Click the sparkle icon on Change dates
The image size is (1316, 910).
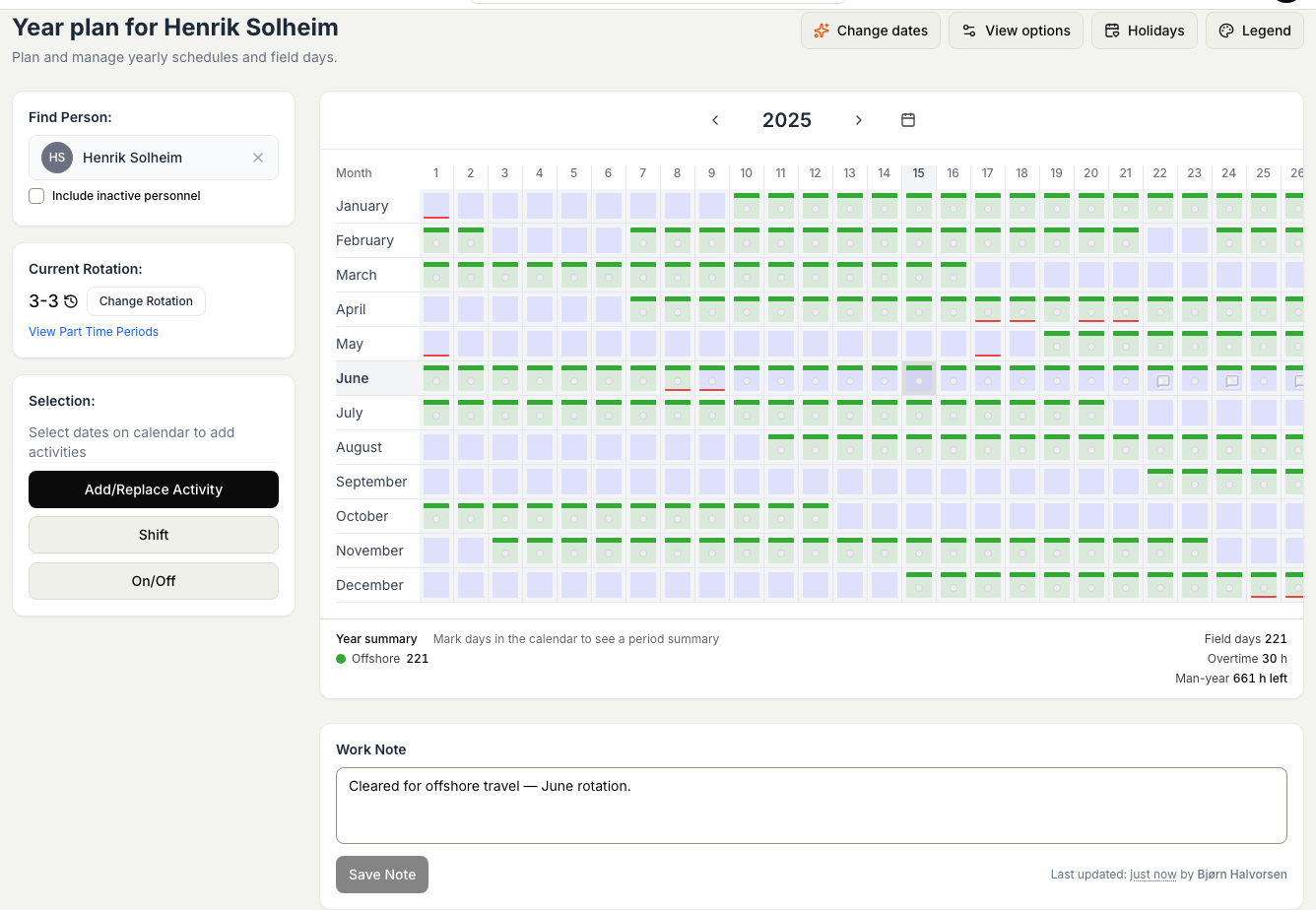(822, 31)
